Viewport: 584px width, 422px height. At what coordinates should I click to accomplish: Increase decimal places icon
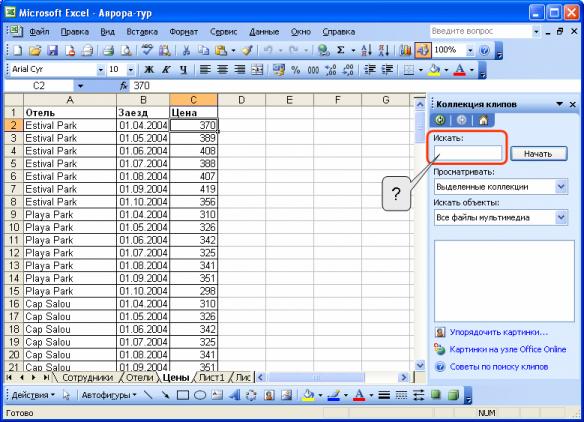point(331,70)
